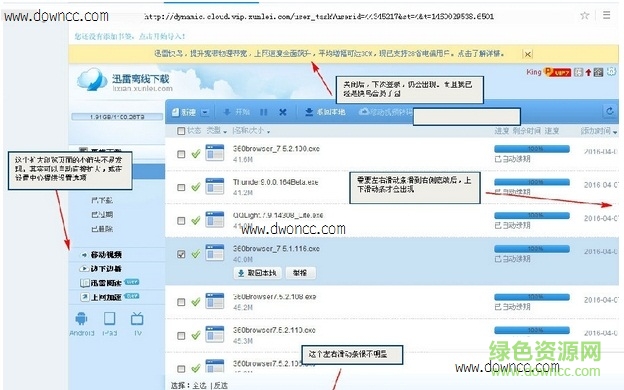This screenshot has height=390, width=624.
Task: Click file type icon of Thunder 9.0.0.164Beta.exe
Action: pyautogui.click(x=214, y=186)
